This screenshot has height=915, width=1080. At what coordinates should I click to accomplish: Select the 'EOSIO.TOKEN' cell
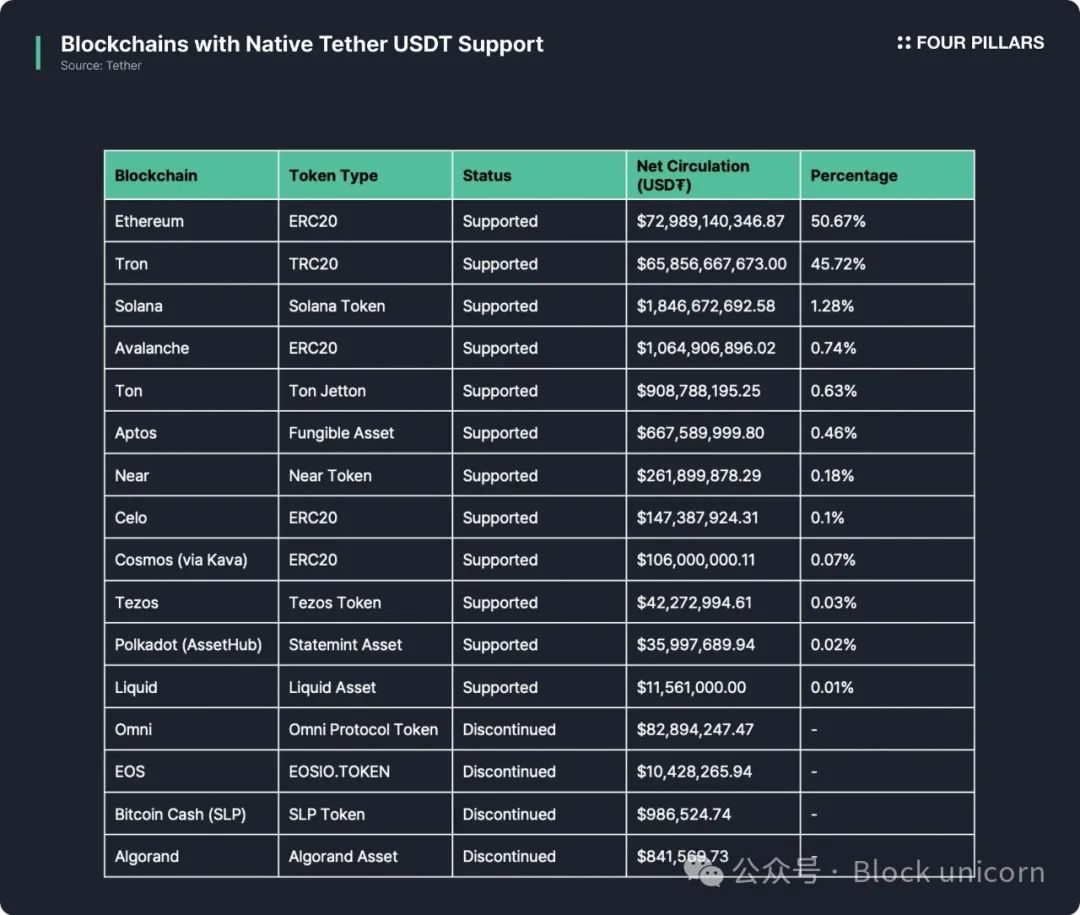(339, 772)
